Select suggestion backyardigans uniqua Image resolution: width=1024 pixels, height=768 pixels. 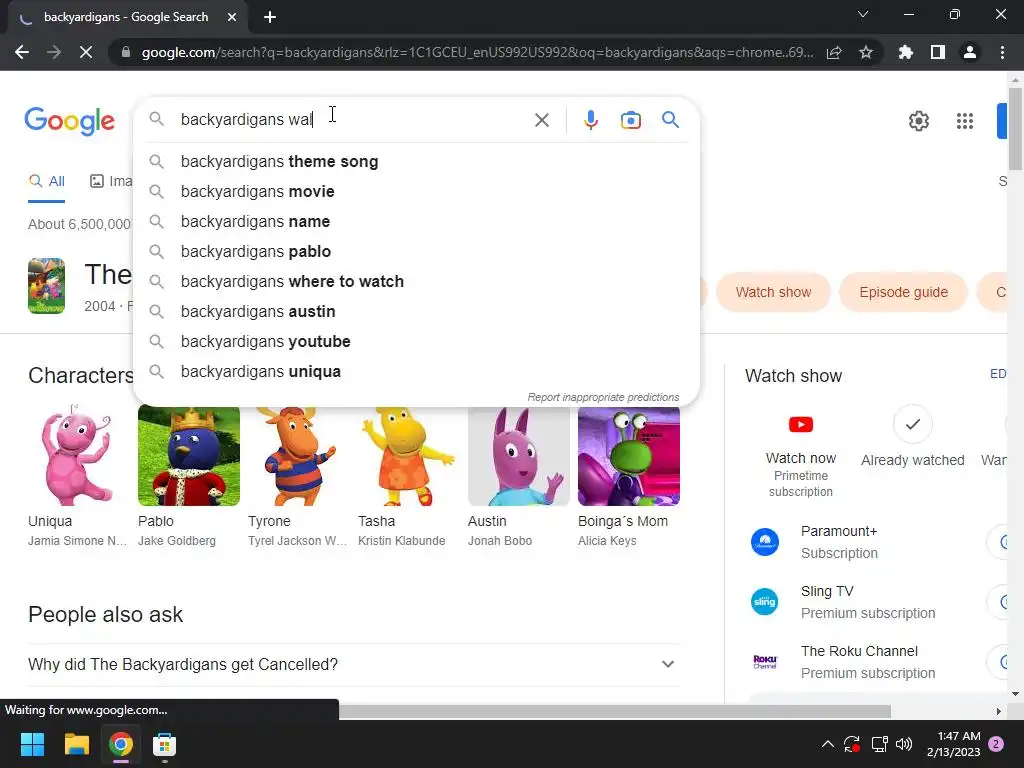(416, 372)
